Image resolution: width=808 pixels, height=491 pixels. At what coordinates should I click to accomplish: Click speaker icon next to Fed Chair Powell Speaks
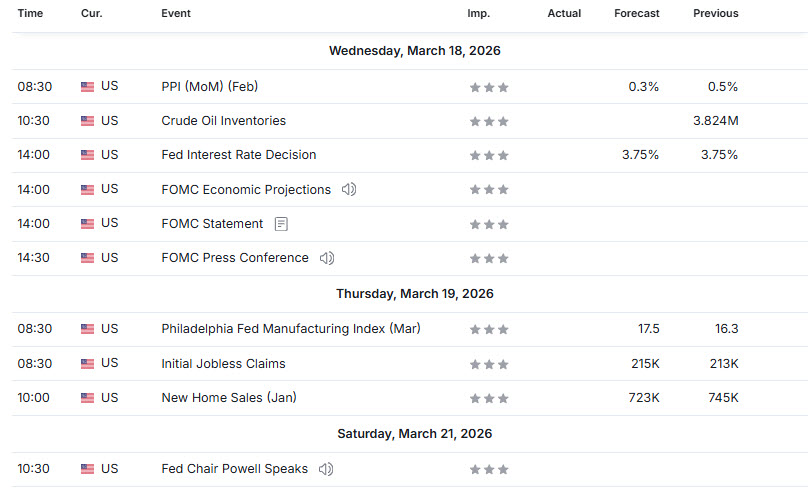[x=326, y=469]
